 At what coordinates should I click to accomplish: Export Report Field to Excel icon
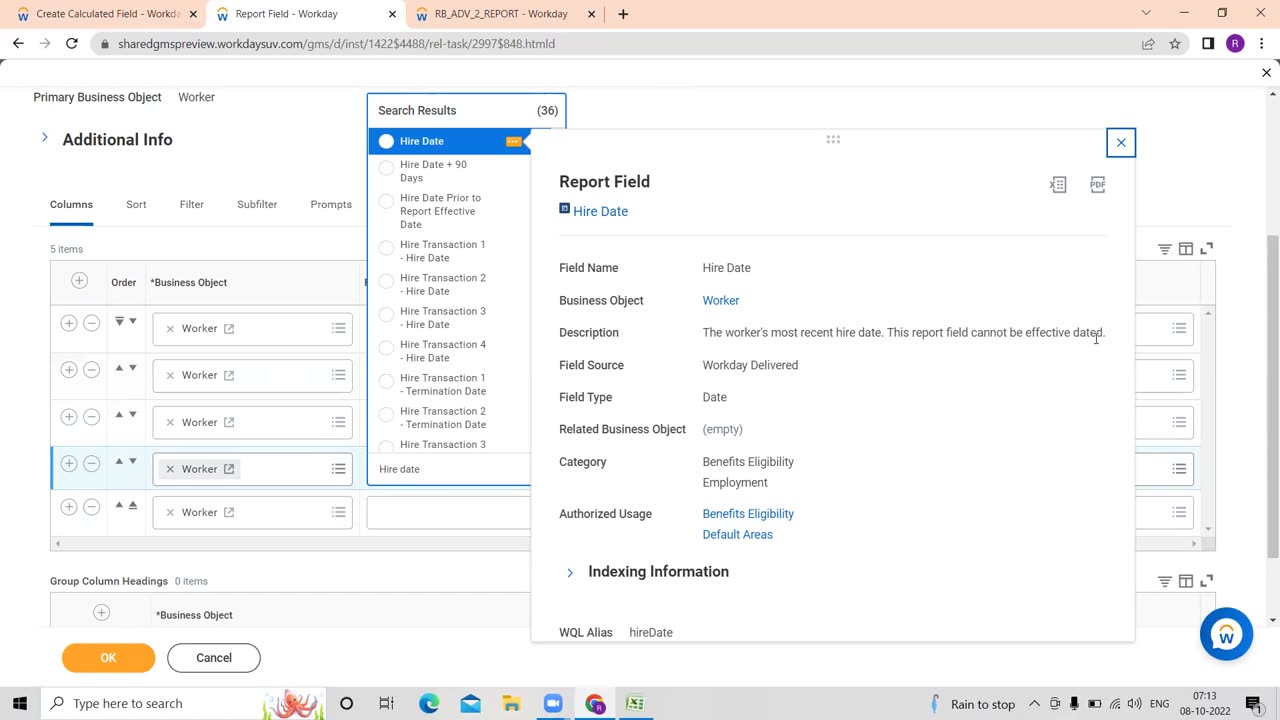pos(1058,184)
